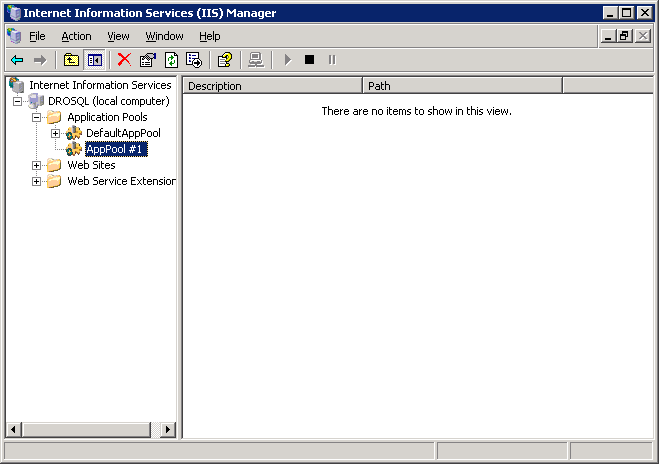Select AppPool #1 in the tree
659x464 pixels.
click(x=116, y=149)
